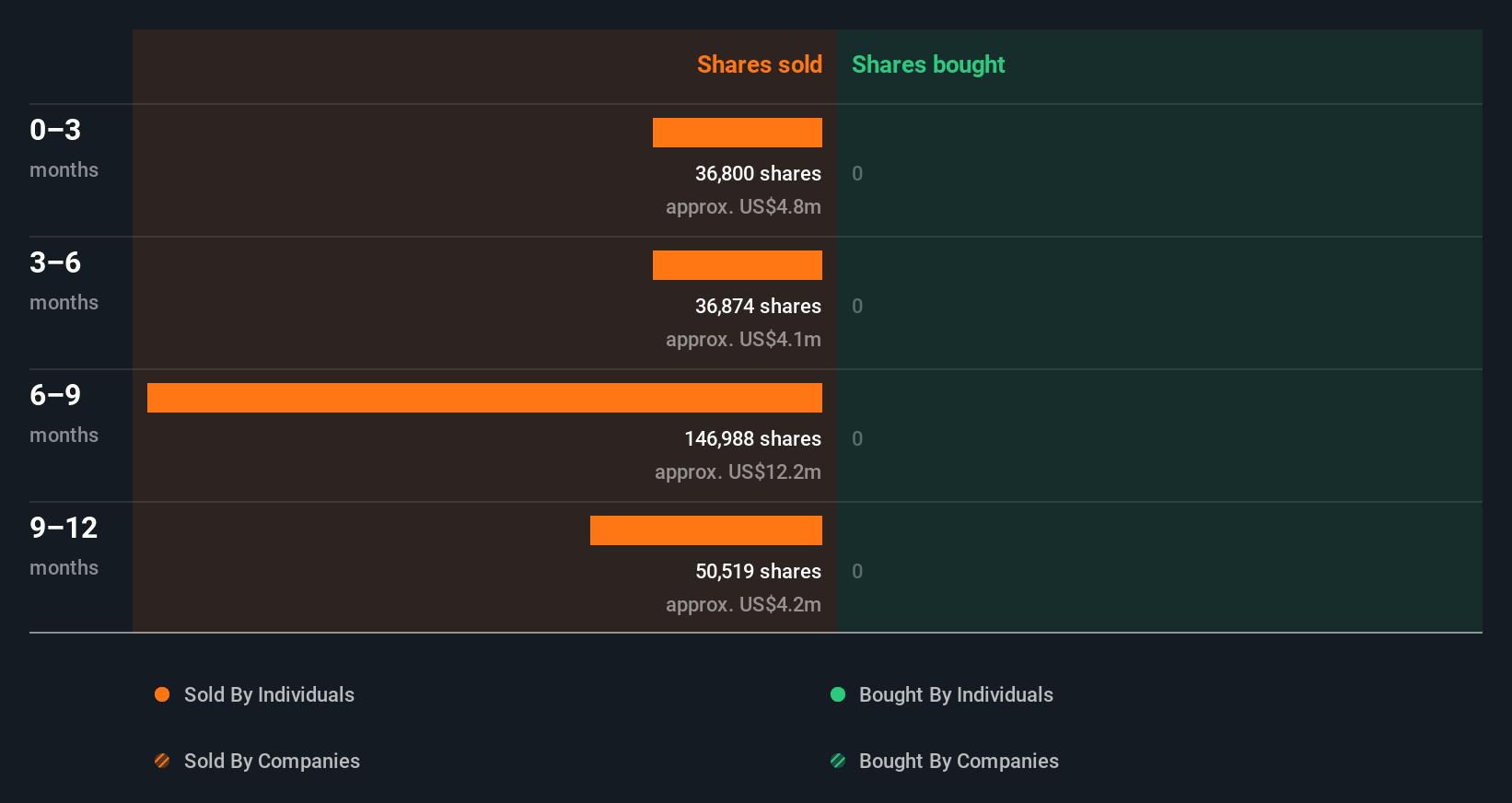Select the Sold By Companies legend label
Image resolution: width=1512 pixels, height=803 pixels.
(x=272, y=762)
